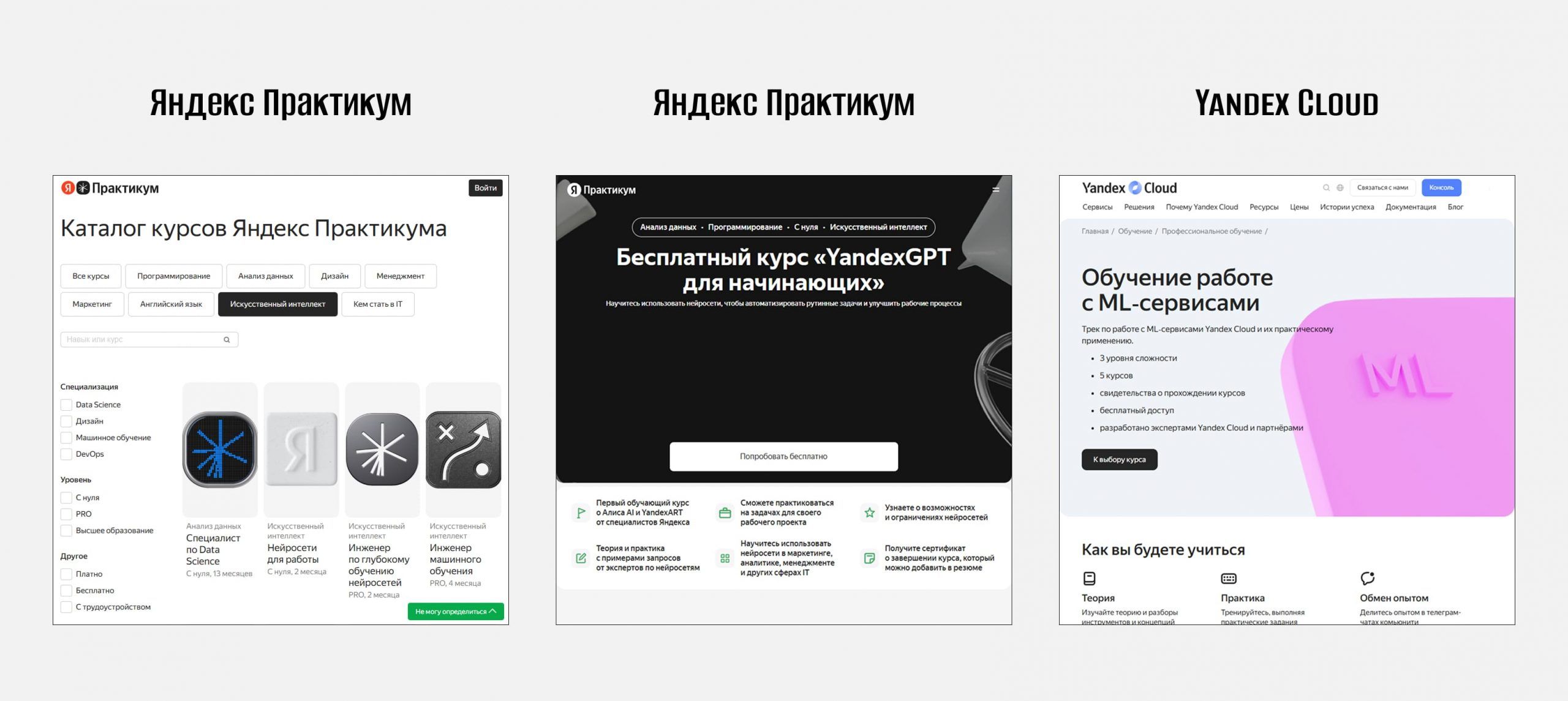
Task: Click the К выбору курса button
Action: tap(1119, 460)
